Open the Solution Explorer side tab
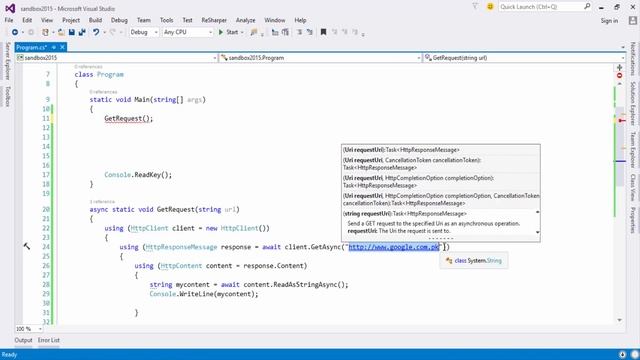Viewport: 640px width, 360px height. click(633, 103)
